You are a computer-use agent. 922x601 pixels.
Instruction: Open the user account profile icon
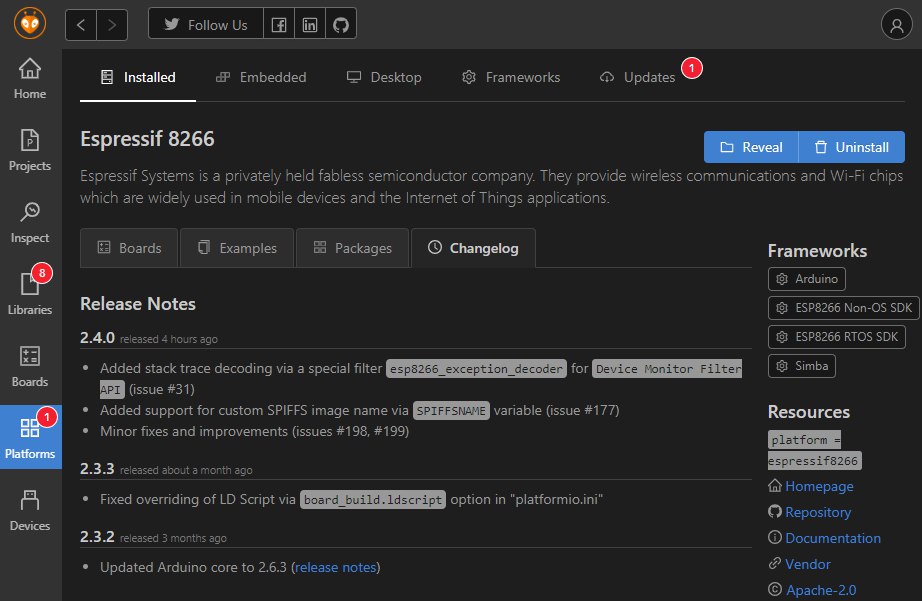[x=896, y=24]
